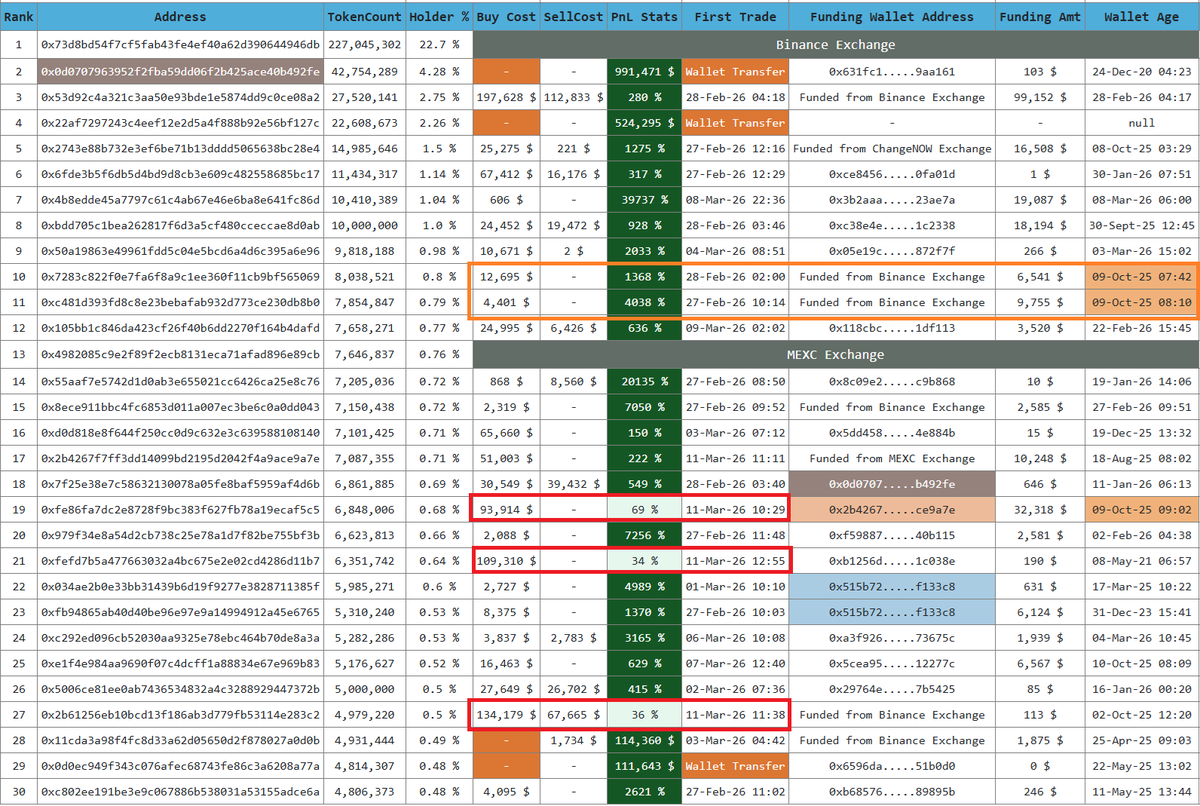This screenshot has width=1200, height=806.
Task: Click Funded from ChangeNOW Exchange cell
Action: click(892, 148)
